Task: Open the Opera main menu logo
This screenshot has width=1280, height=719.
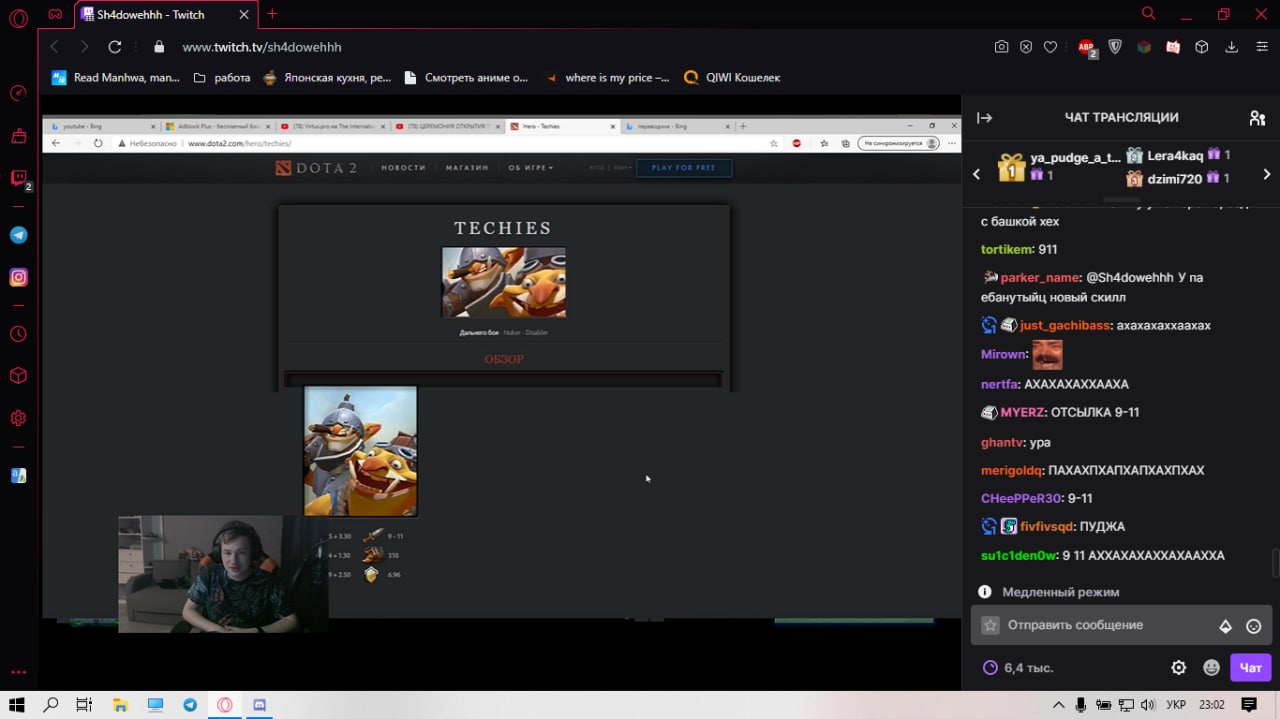Action: (18, 18)
